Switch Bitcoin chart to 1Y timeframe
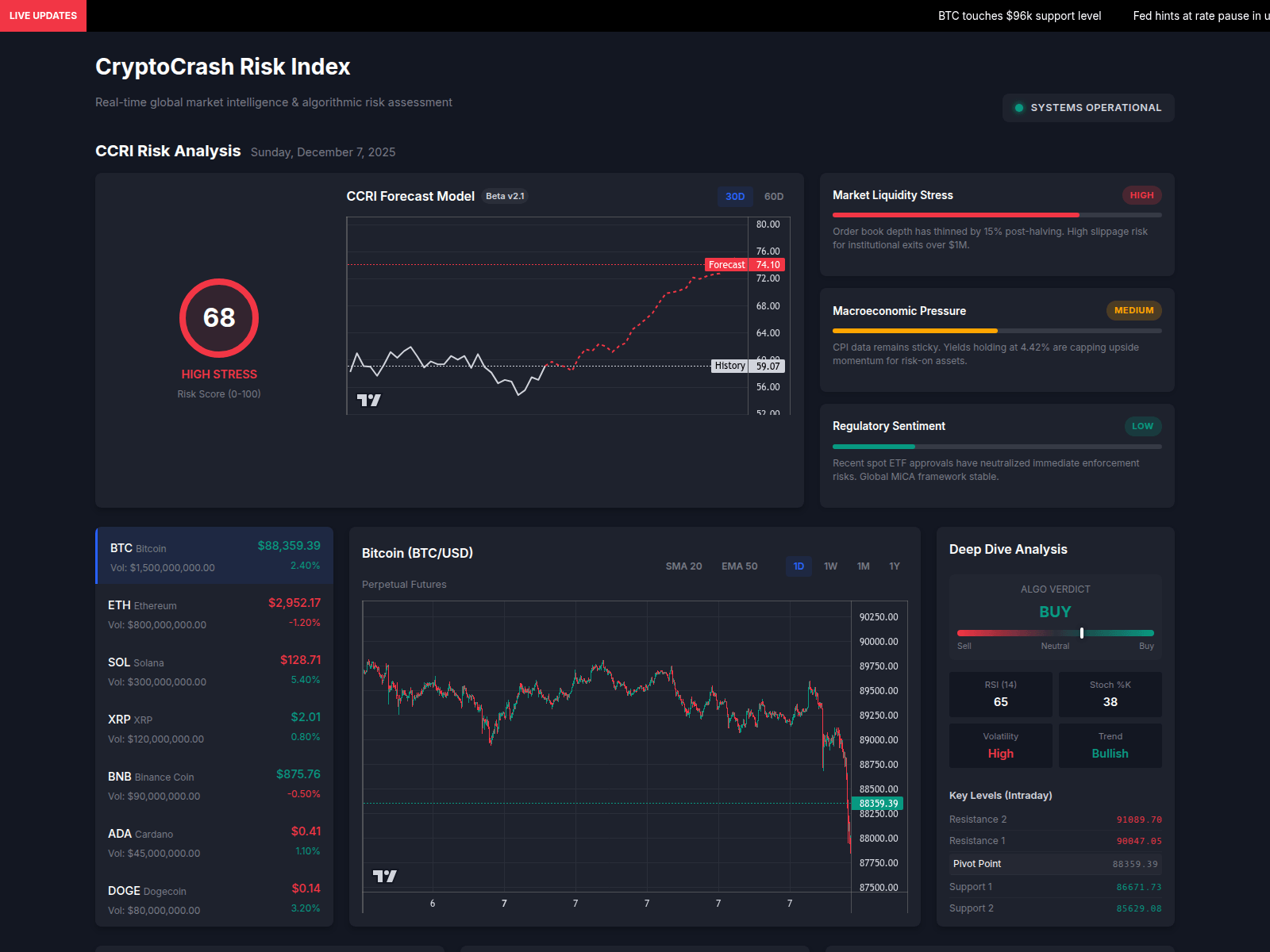The height and width of the screenshot is (952, 1270). 895,566
